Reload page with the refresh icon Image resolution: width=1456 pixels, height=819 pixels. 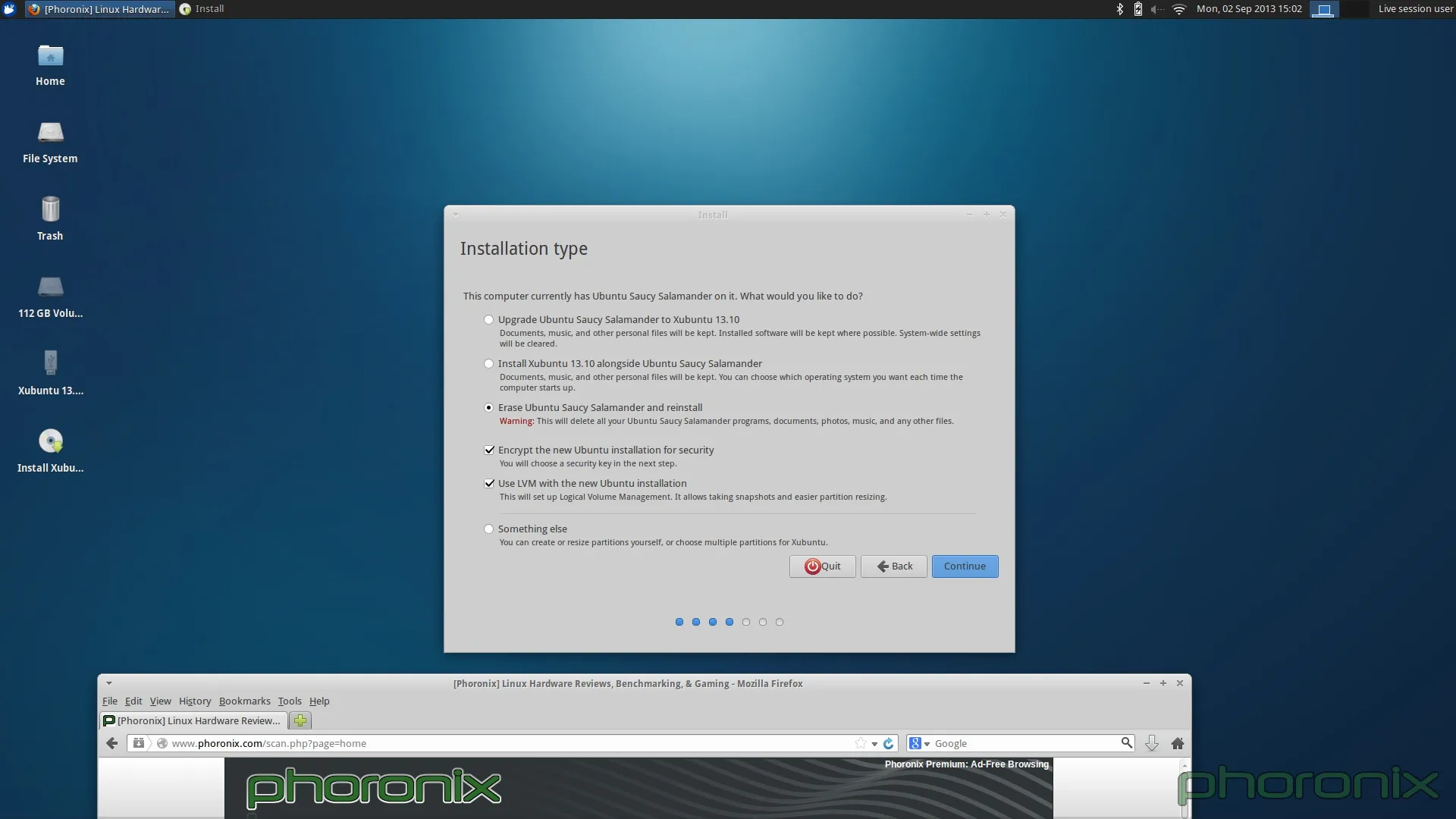889,744
